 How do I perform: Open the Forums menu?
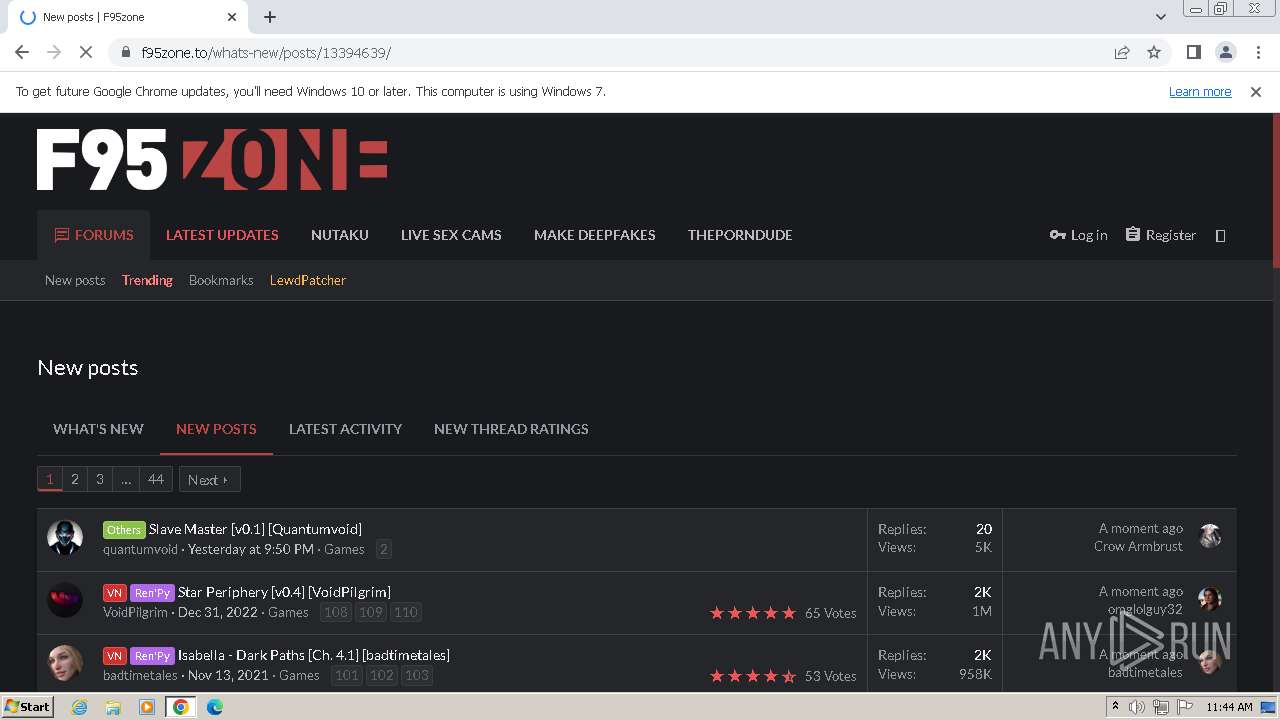click(94, 235)
